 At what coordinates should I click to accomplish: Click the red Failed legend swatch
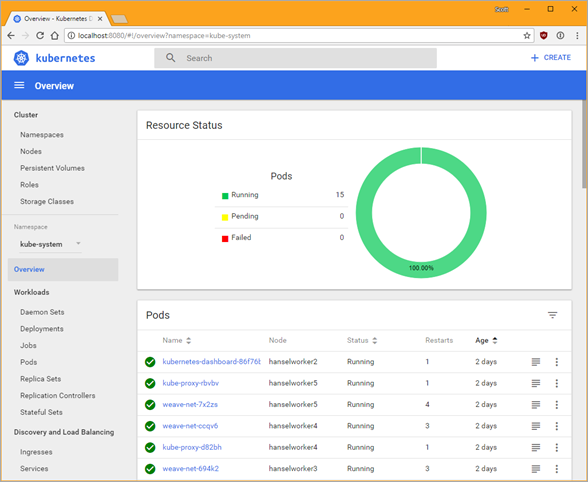click(225, 239)
